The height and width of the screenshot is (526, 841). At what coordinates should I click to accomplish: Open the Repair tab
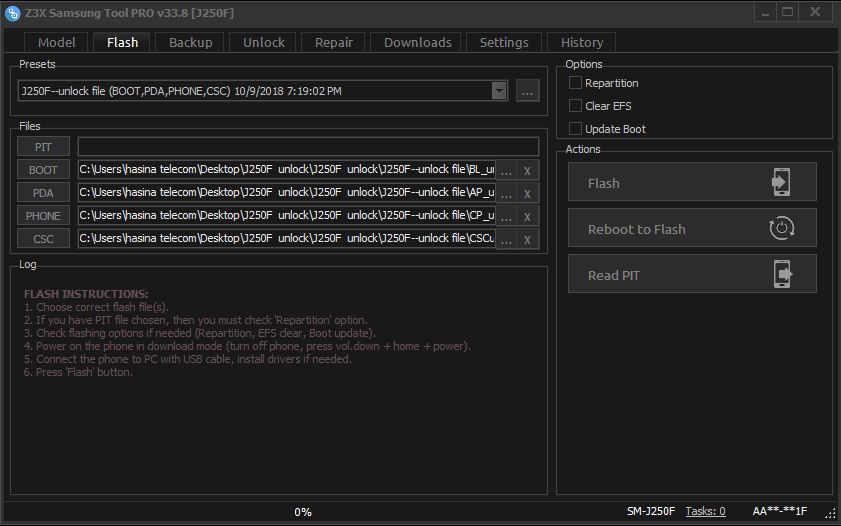334,42
